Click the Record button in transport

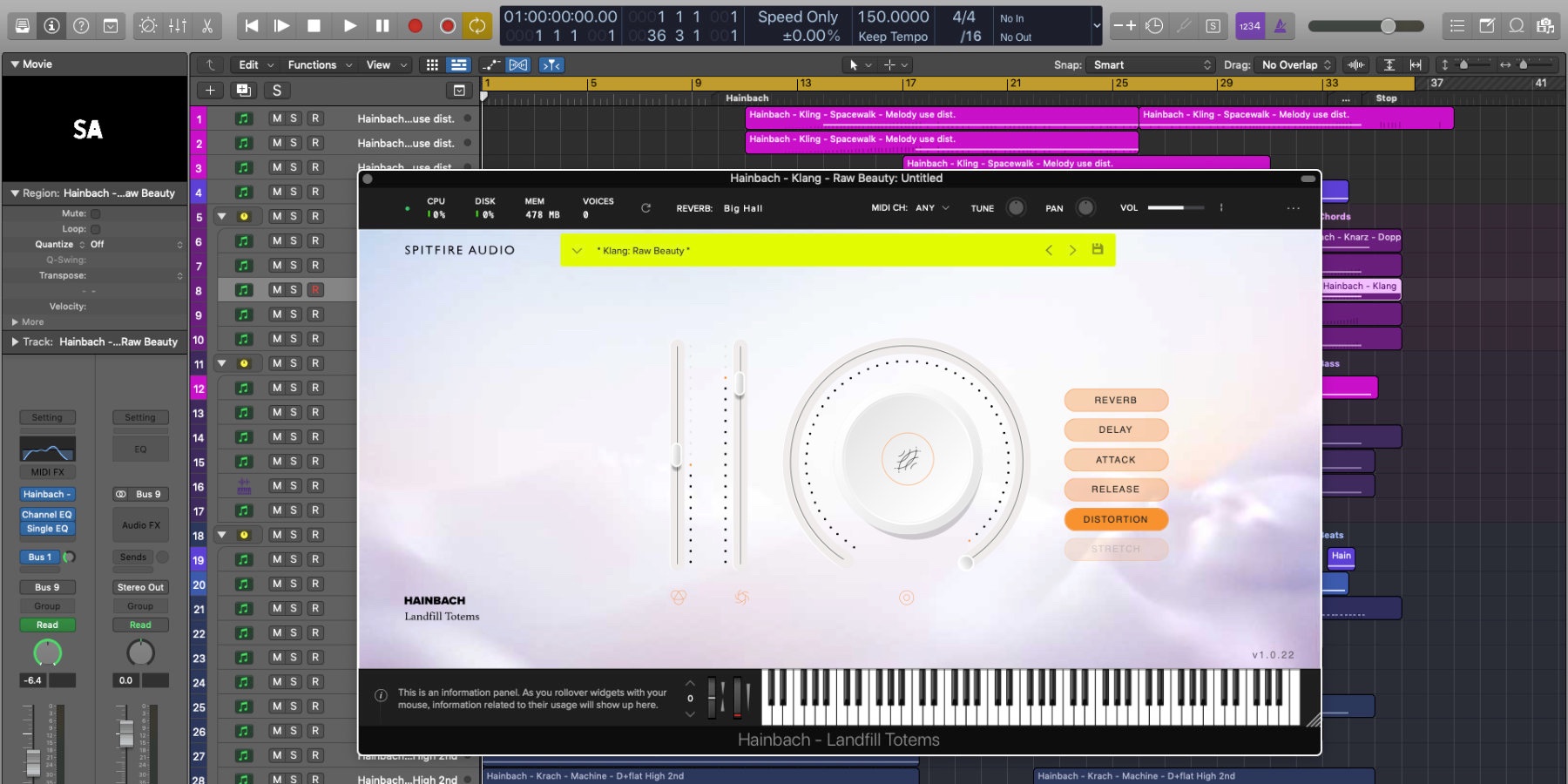(416, 26)
